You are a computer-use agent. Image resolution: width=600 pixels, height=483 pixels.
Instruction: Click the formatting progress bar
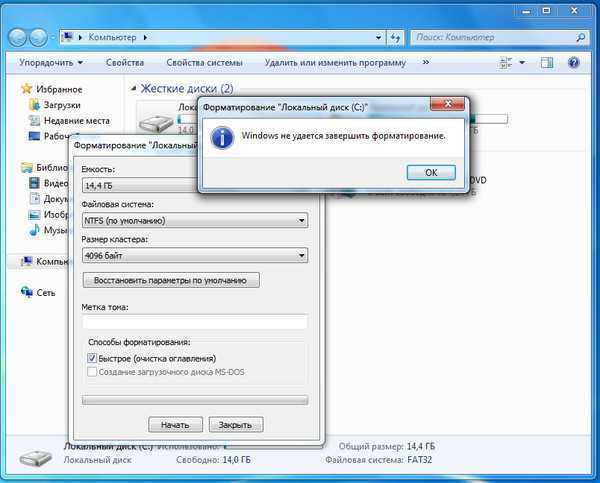(x=195, y=400)
